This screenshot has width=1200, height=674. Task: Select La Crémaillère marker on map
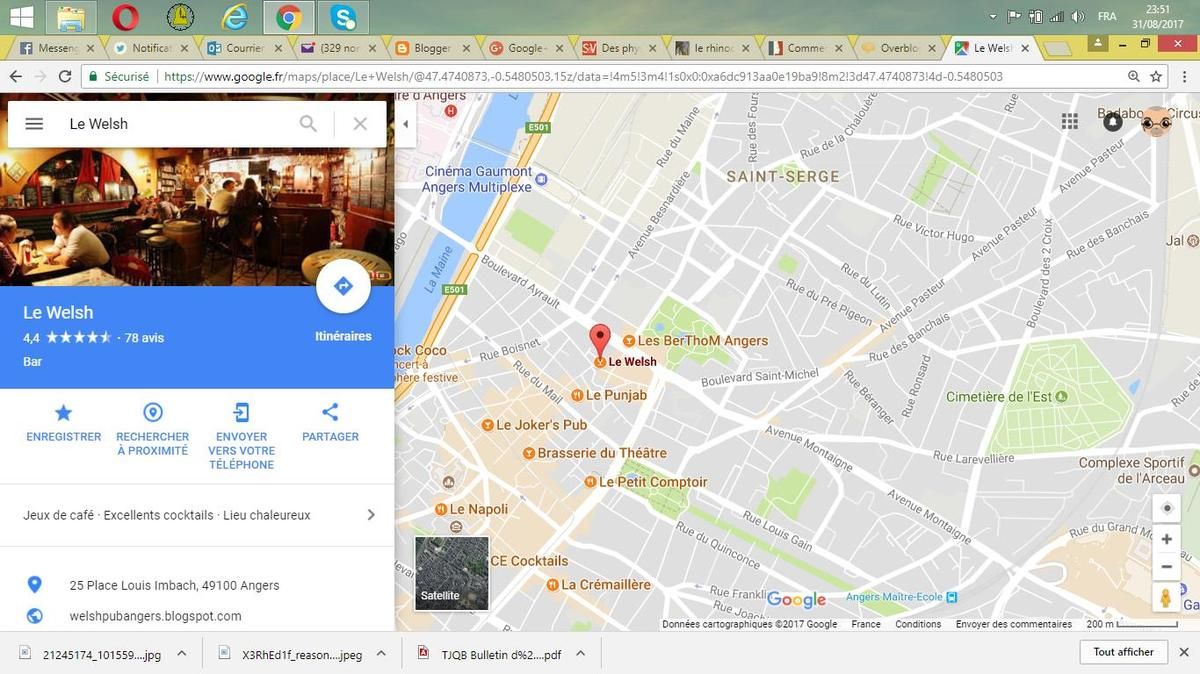pos(598,585)
